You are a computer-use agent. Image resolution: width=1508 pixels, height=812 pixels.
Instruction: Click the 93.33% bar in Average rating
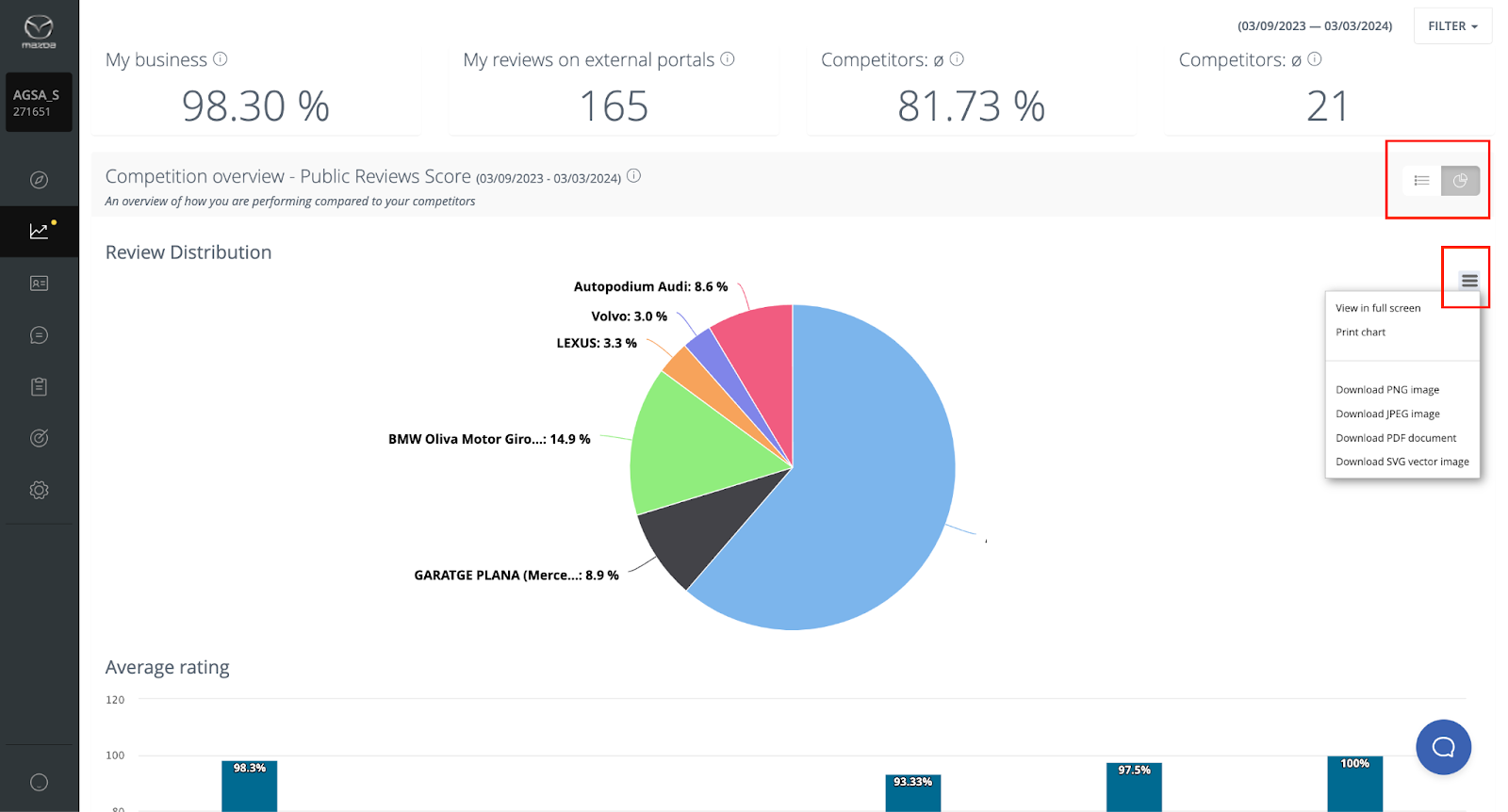pos(913,793)
